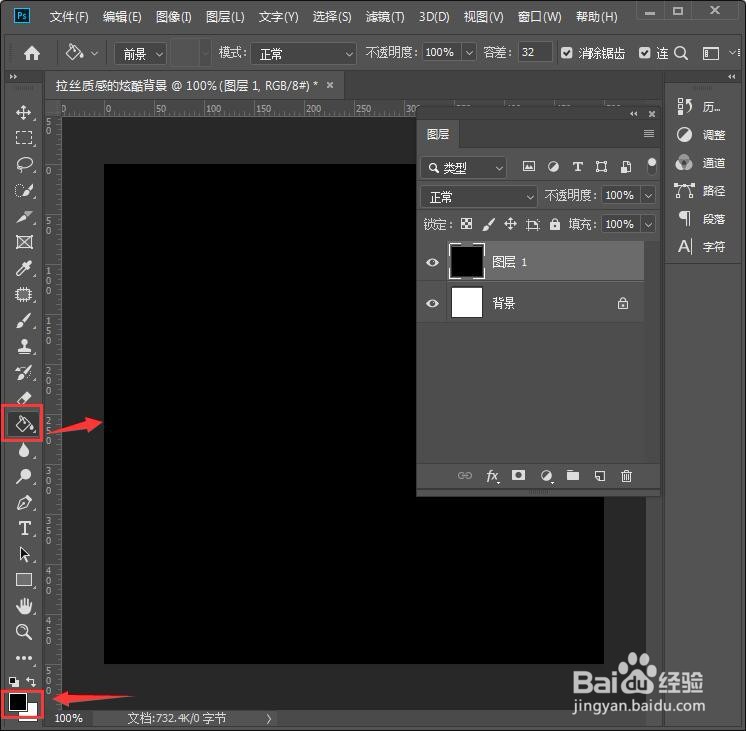Select the Eyedropper tool
The image size is (746, 731).
(24, 268)
